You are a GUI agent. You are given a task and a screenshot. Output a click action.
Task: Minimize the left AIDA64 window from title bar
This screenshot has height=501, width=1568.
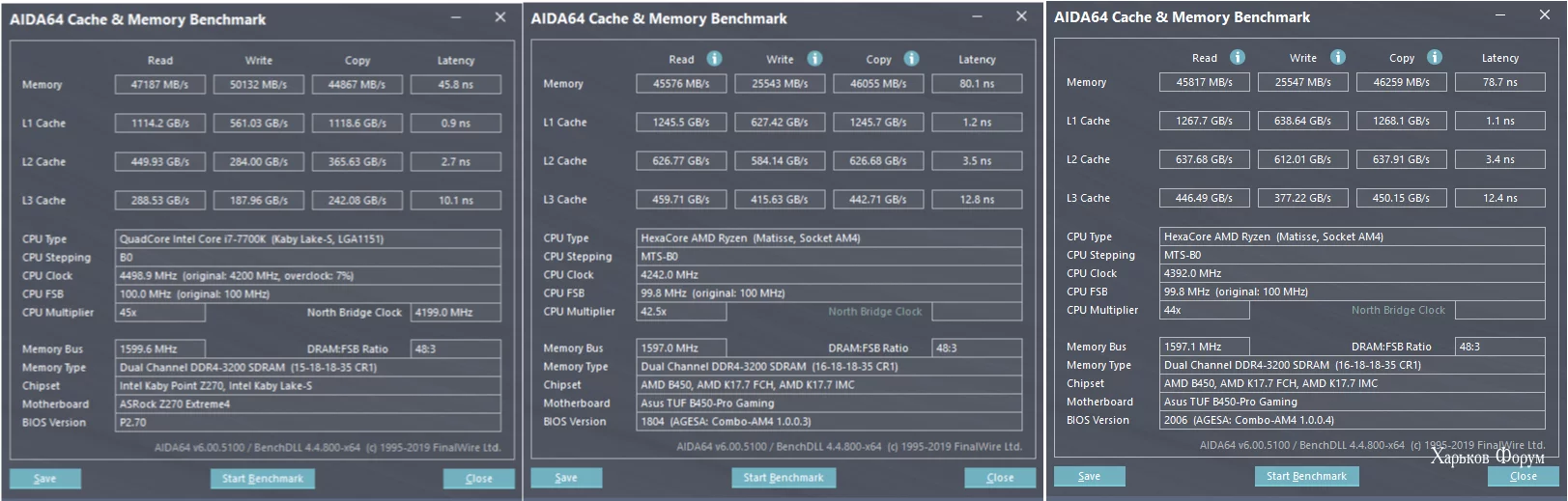(455, 17)
